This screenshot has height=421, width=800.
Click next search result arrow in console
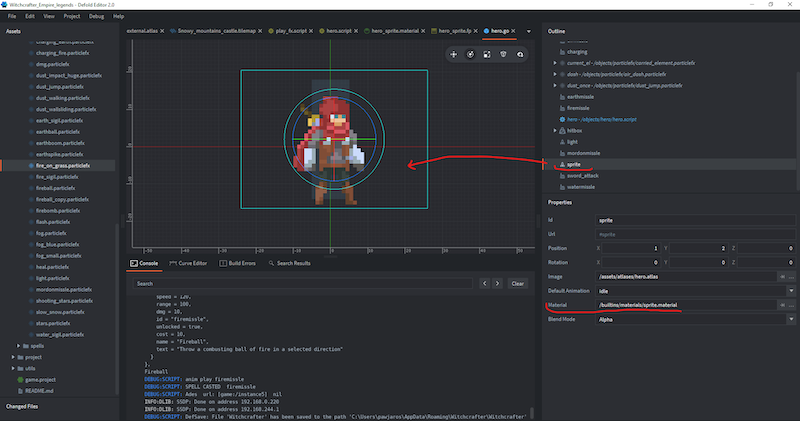pyautogui.click(x=499, y=283)
